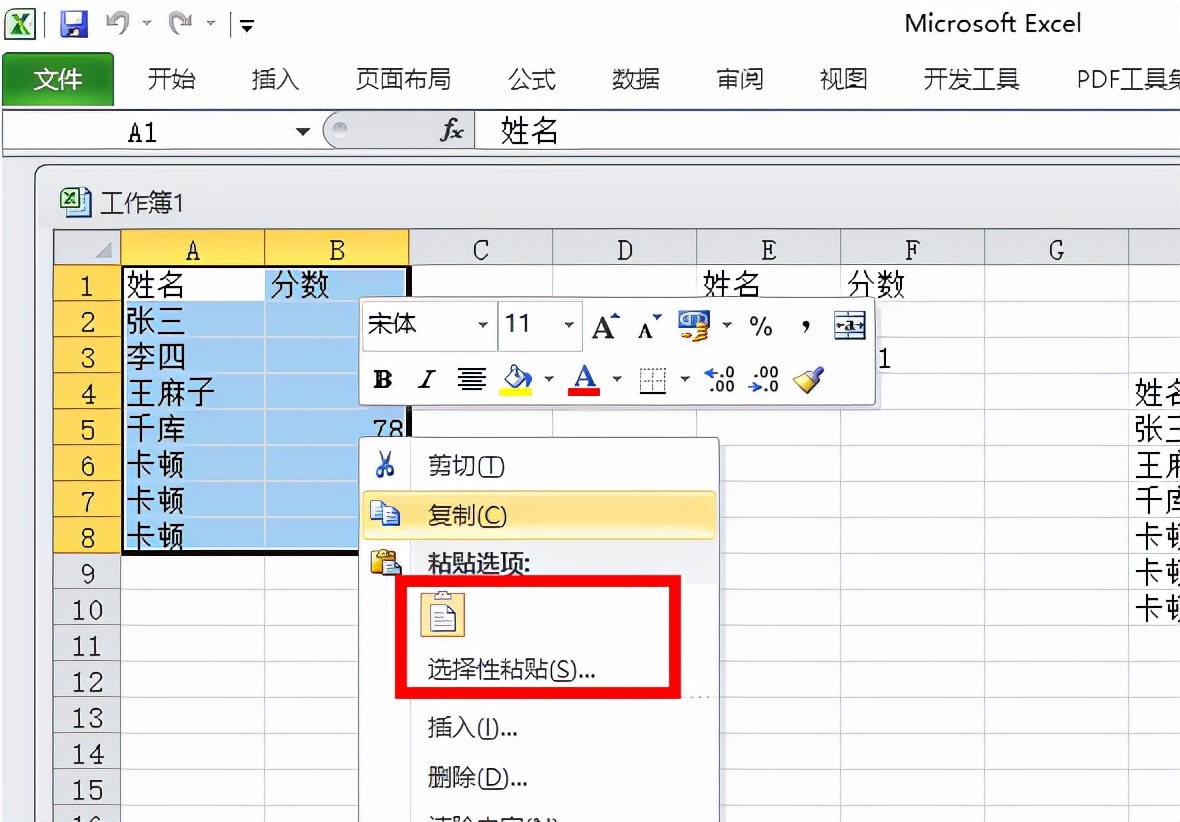Open the 文件 tab

click(x=58, y=79)
